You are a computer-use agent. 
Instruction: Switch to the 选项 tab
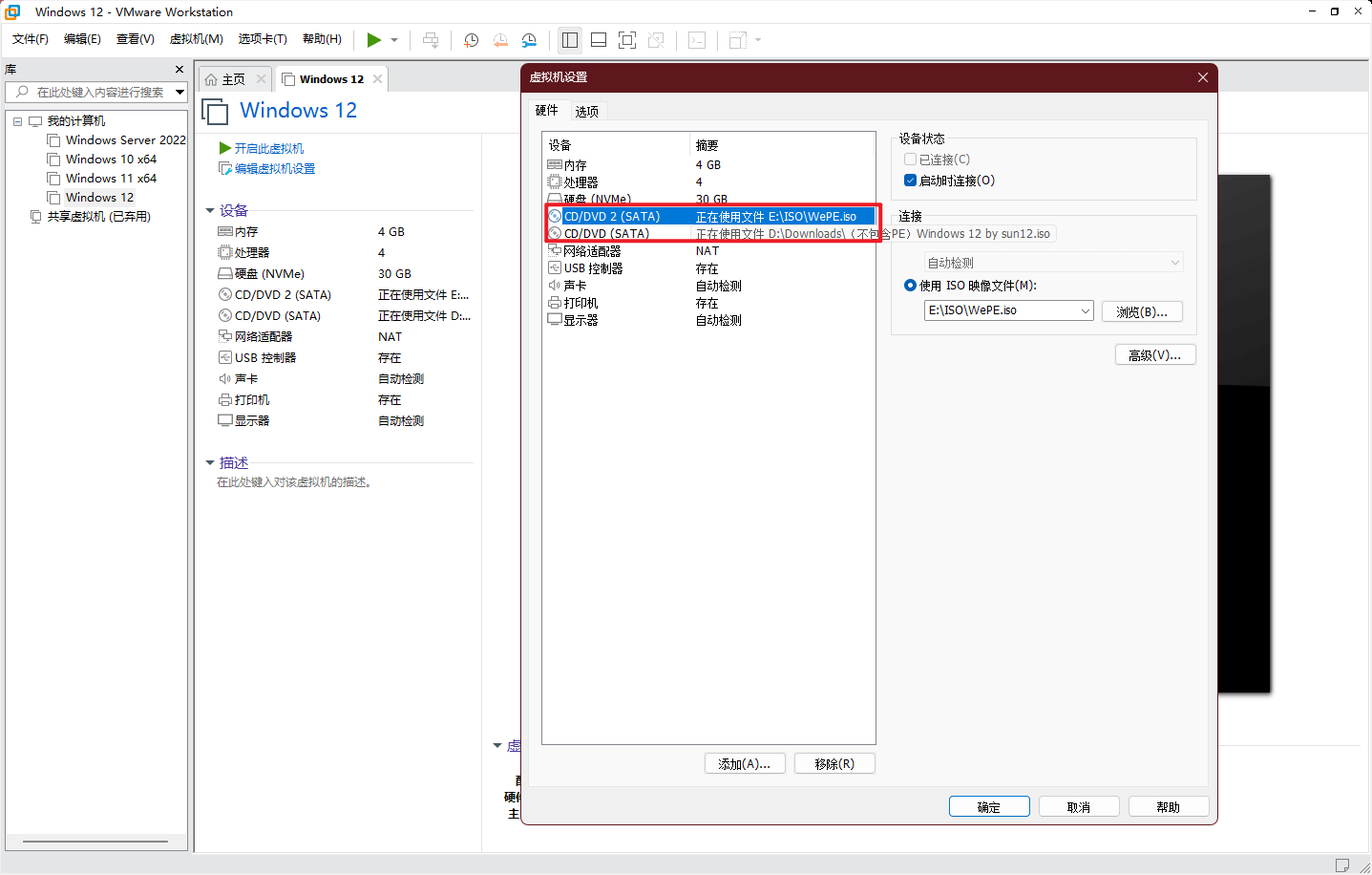586,112
